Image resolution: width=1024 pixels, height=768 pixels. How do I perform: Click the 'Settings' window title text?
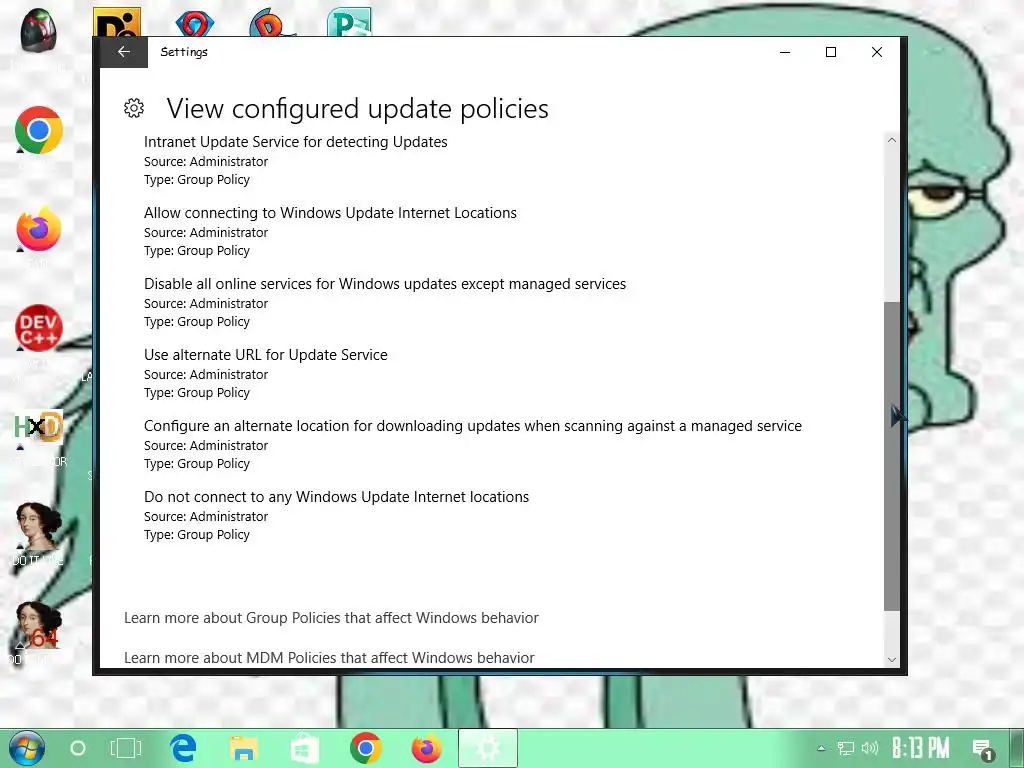[184, 52]
